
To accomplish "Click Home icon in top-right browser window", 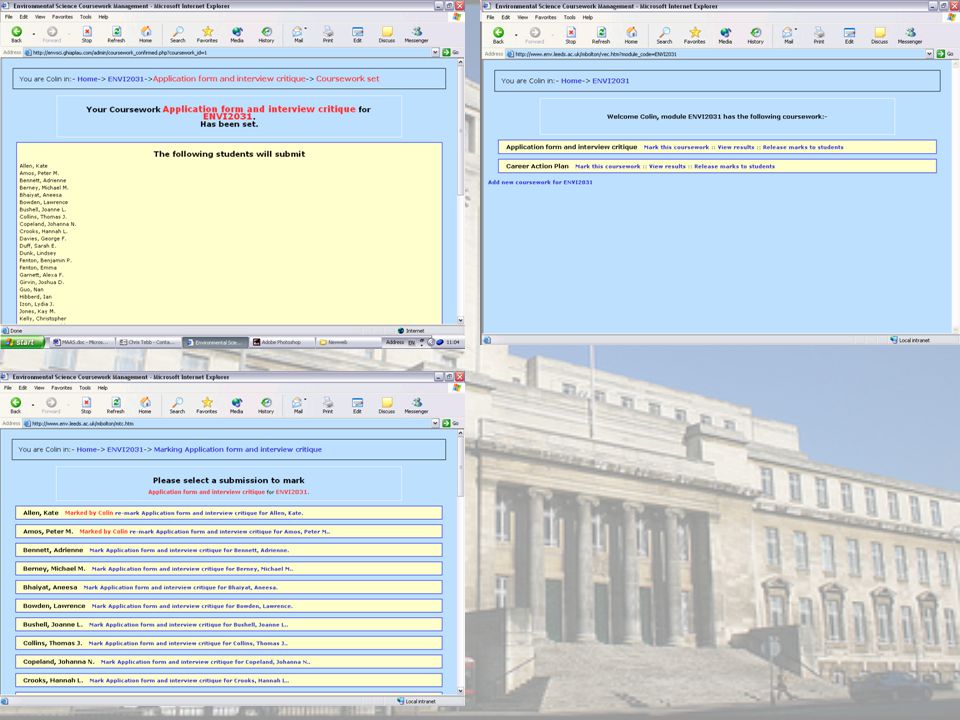I will tap(631, 36).
